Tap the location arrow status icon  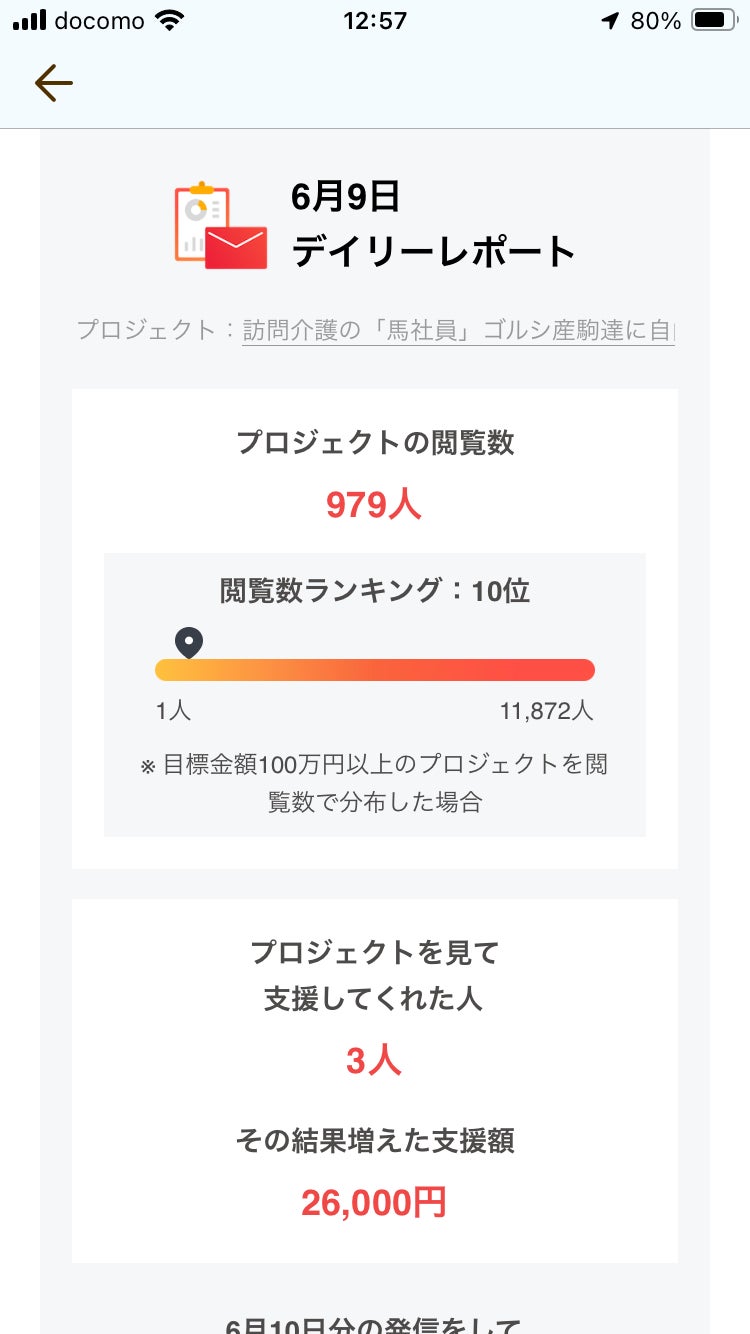pyautogui.click(x=610, y=20)
